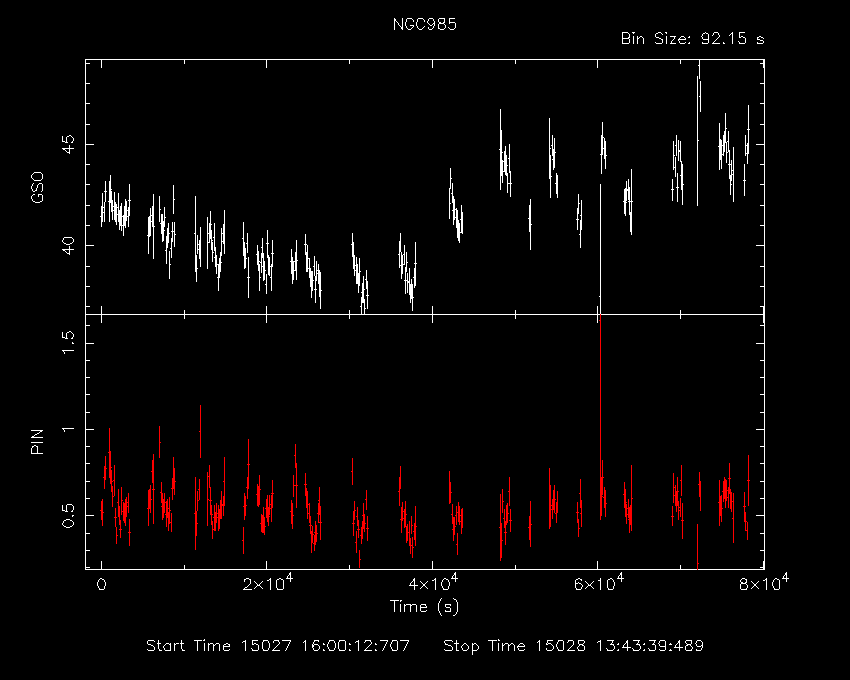Viewport: 850px width, 680px height.
Task: Click the 4×10^4 time tick label
Action: 433,583
